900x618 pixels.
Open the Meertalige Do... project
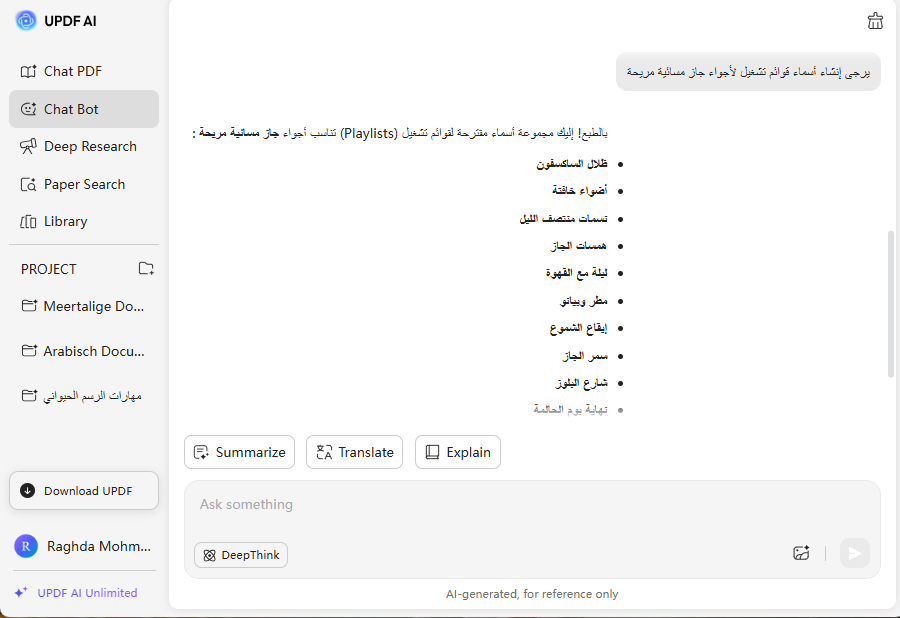click(93, 306)
